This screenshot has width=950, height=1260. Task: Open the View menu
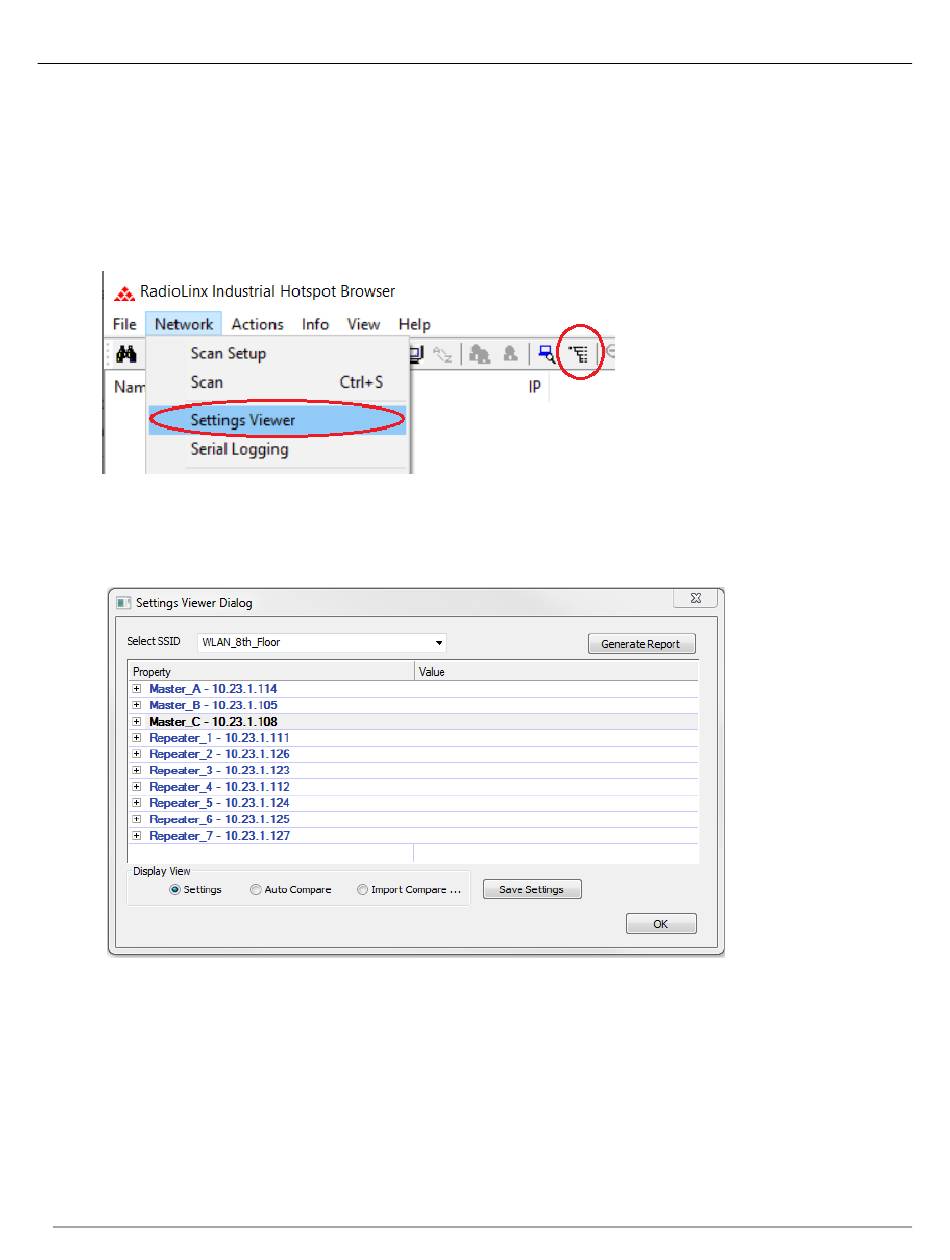click(x=363, y=324)
